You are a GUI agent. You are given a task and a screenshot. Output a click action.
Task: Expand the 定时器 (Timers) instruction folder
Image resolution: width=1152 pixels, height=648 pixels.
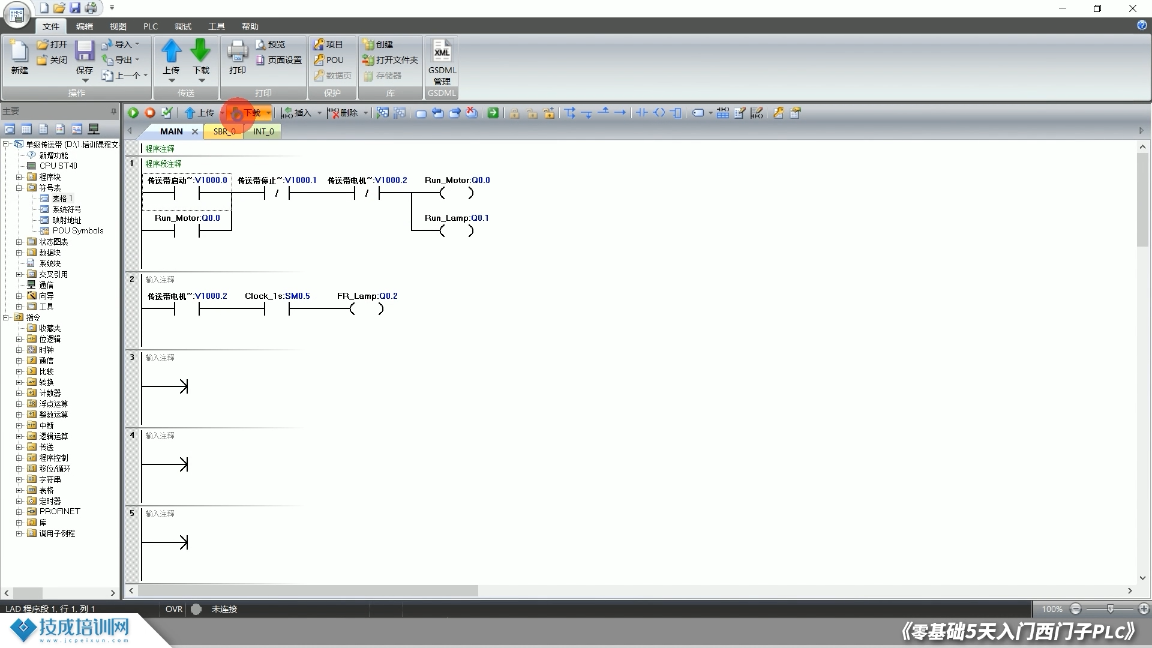point(19,501)
